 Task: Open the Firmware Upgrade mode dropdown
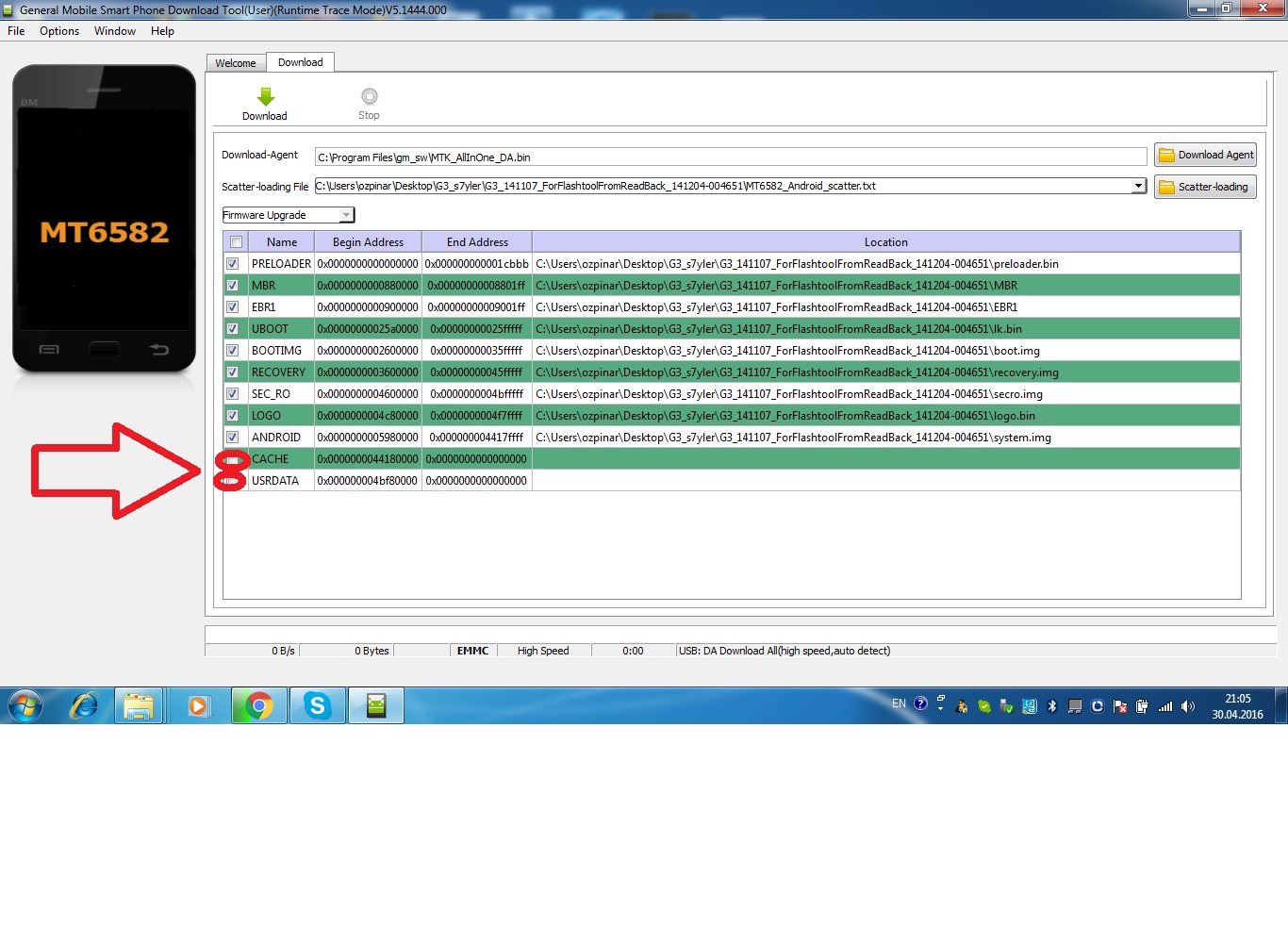pos(346,215)
